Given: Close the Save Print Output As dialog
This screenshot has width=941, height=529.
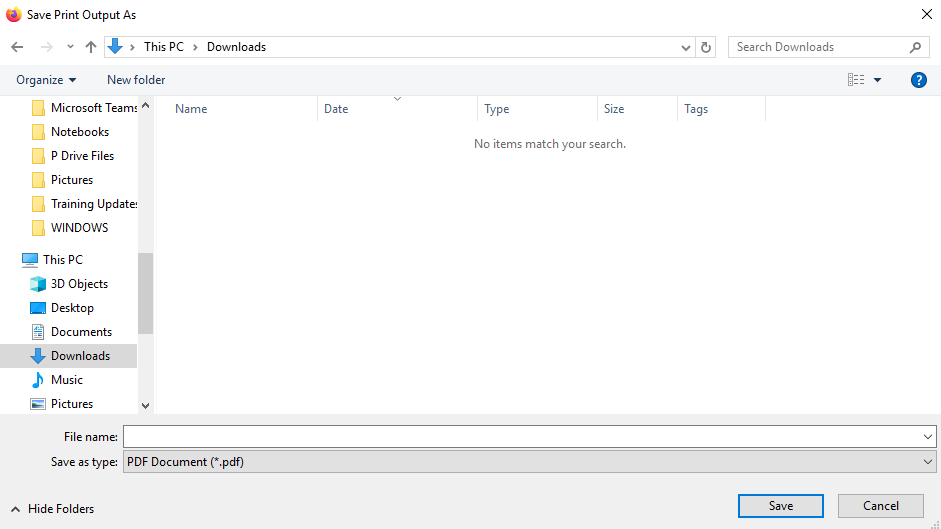Looking at the screenshot, I should (x=927, y=14).
